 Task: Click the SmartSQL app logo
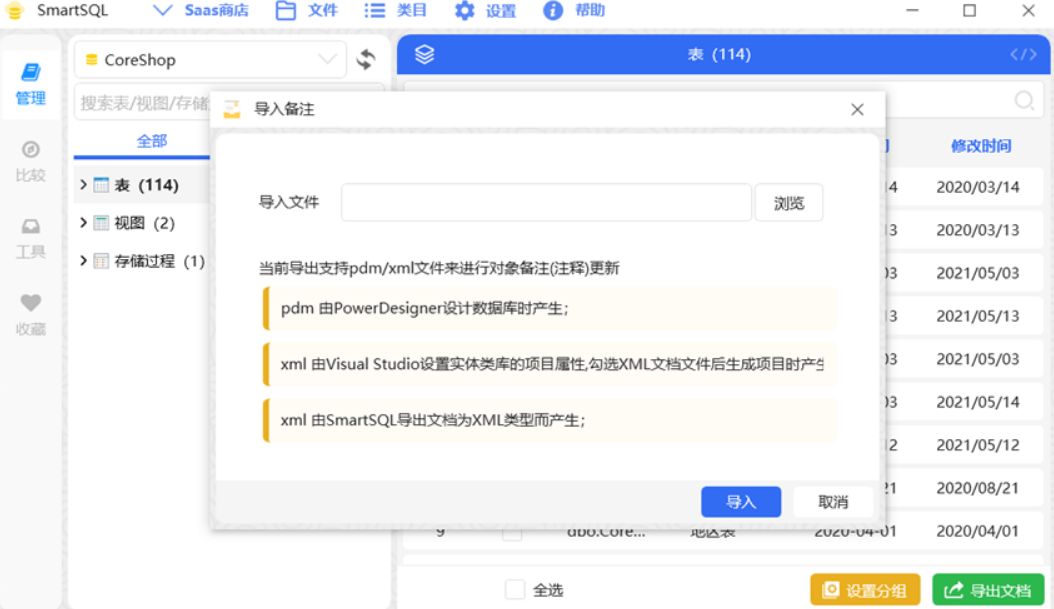click(14, 11)
